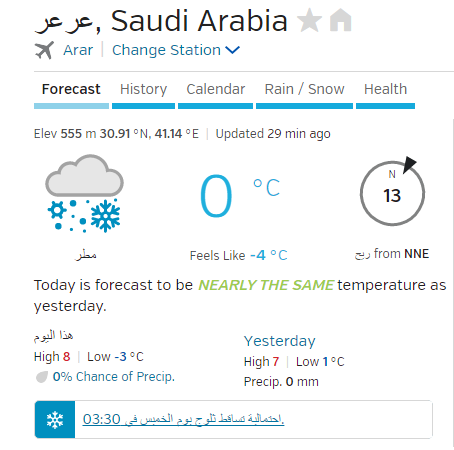The width and height of the screenshot is (454, 450).
Task: Click the raindrop precipitation icon
Action: point(42,377)
